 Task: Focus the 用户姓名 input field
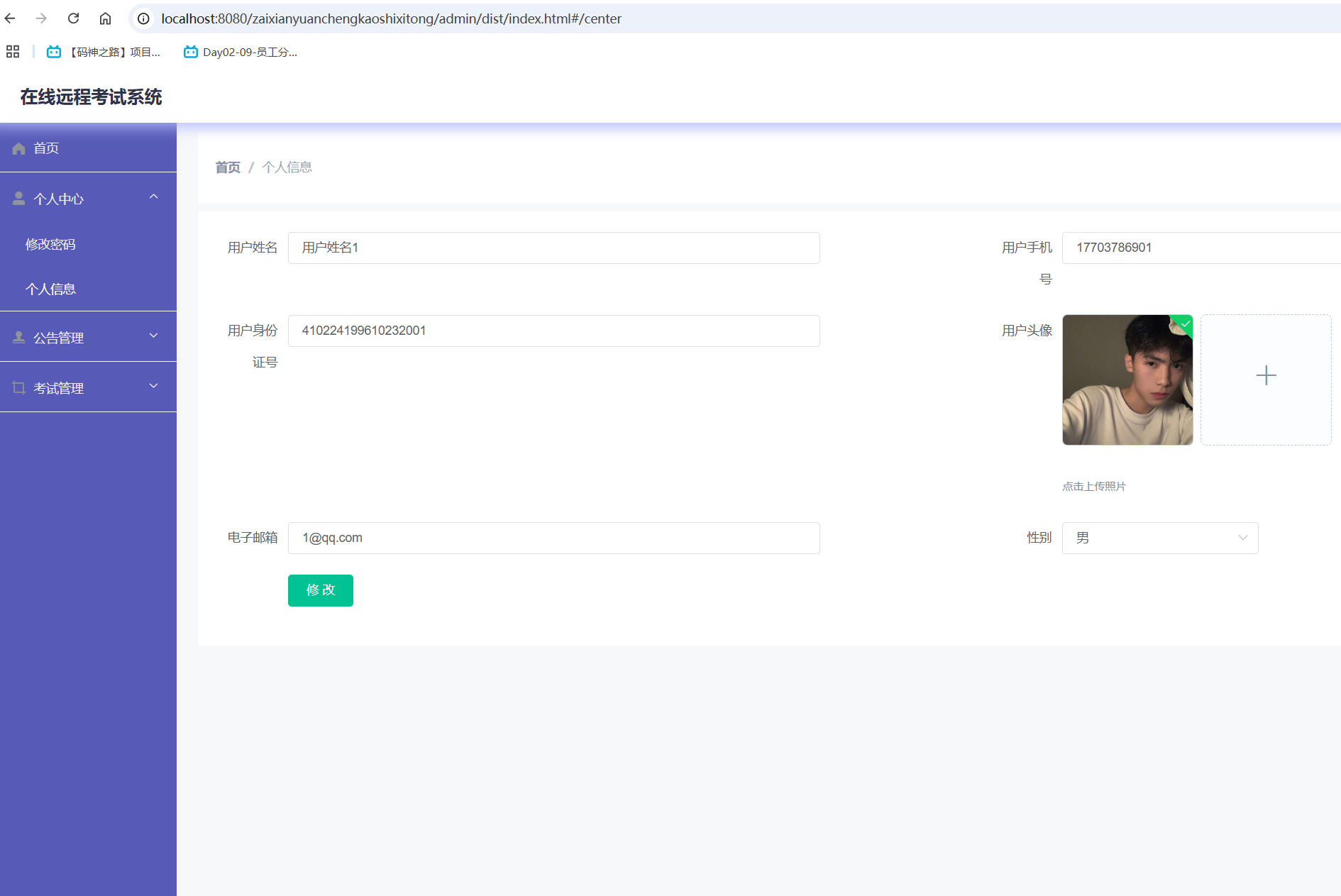[x=553, y=248]
